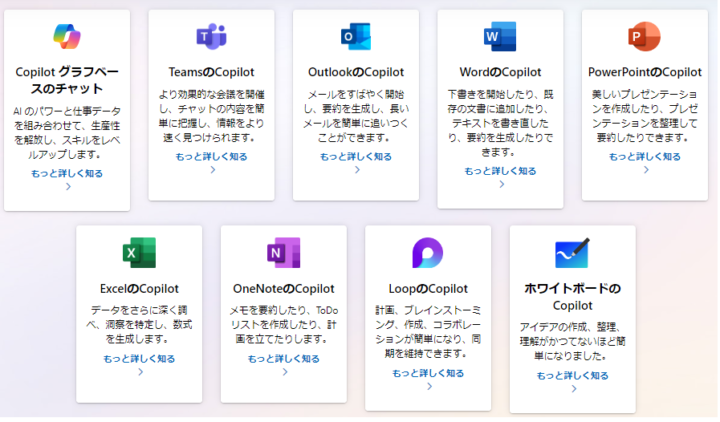
Task: Open もっと詳しく知る under Copilot グラフベースのチャット
Action: pos(67,173)
